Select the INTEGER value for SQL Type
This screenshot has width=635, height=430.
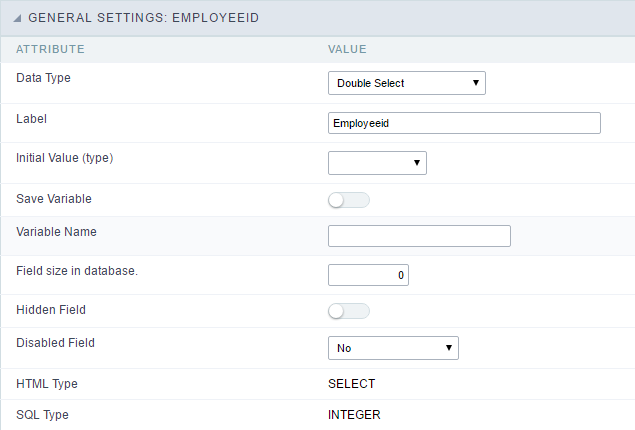click(x=354, y=414)
